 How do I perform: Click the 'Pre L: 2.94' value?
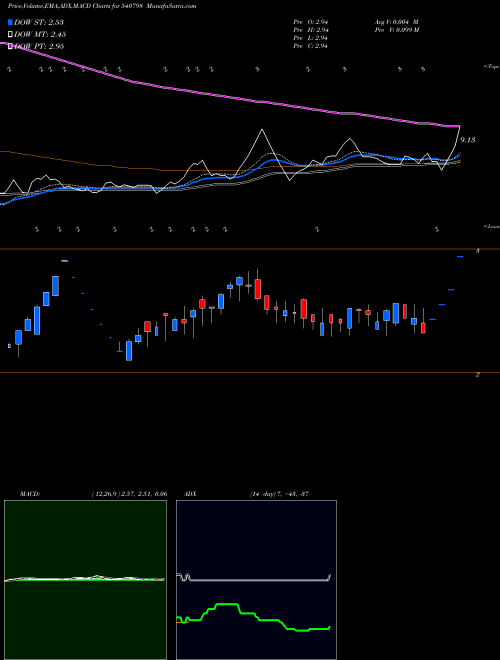pyautogui.click(x=311, y=38)
